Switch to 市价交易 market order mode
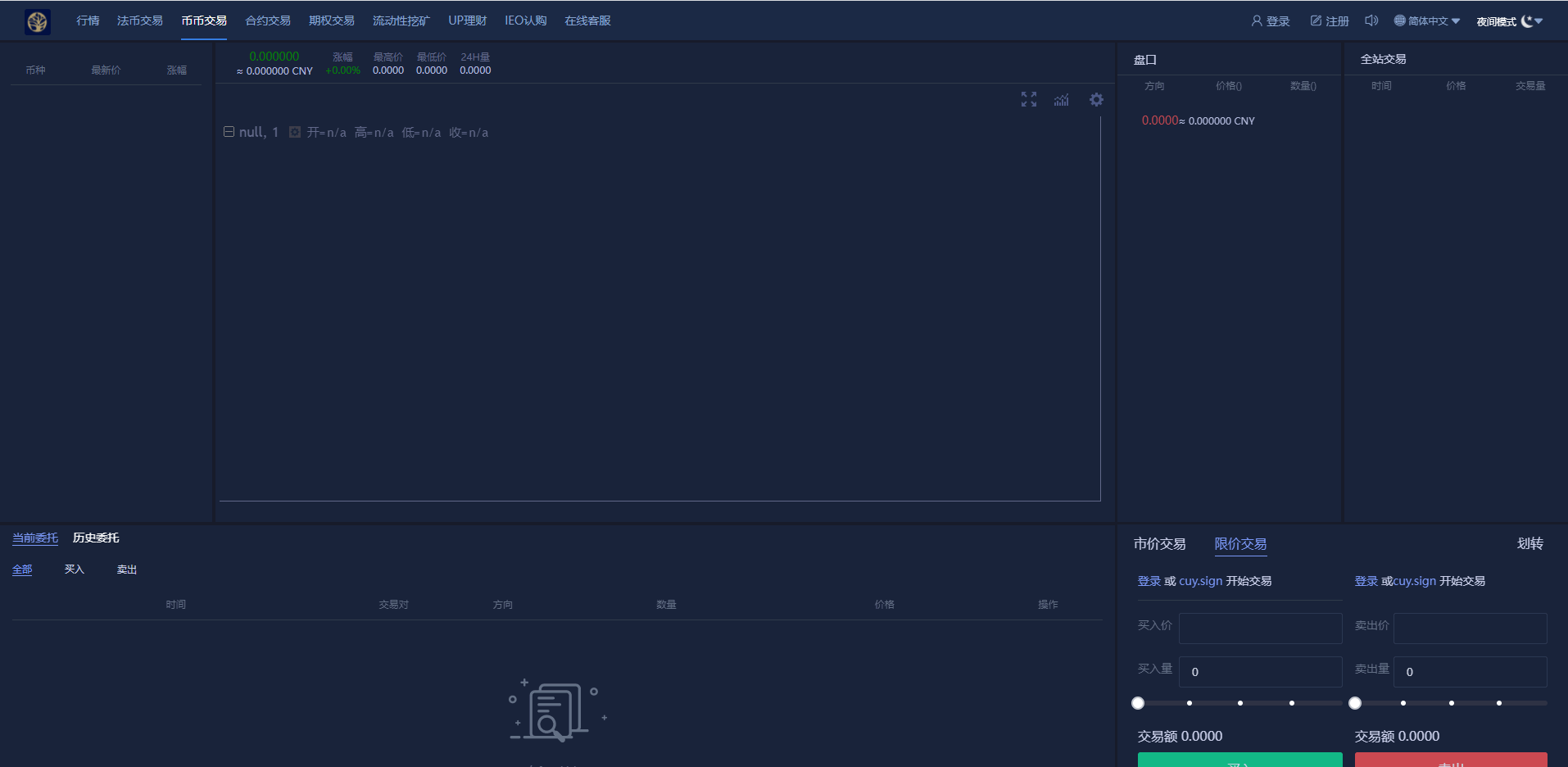 coord(1159,544)
